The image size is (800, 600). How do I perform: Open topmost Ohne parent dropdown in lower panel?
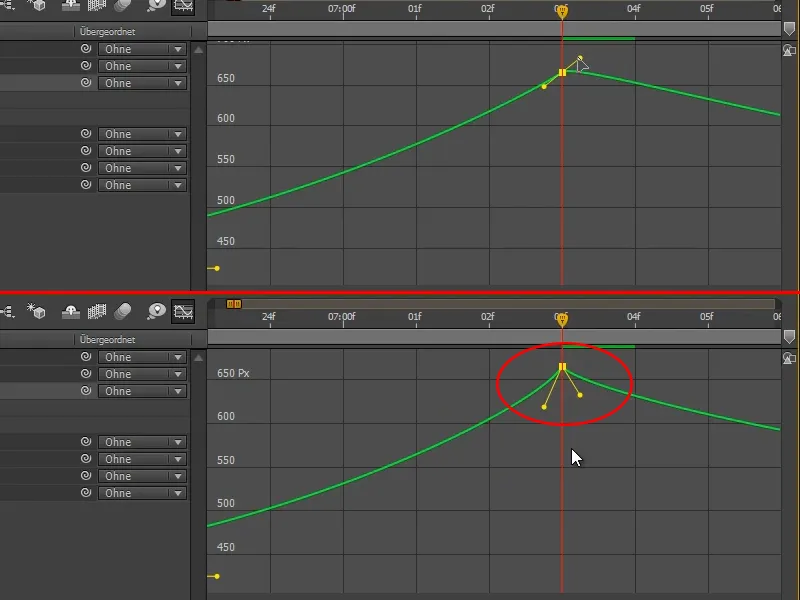(x=142, y=357)
